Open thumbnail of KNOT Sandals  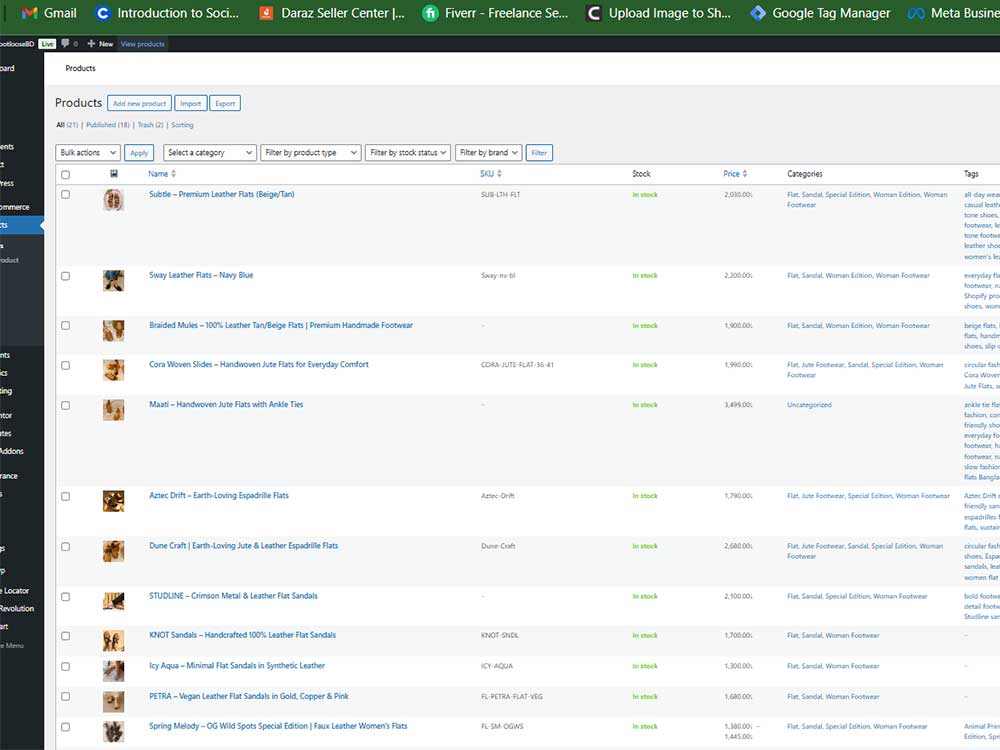tap(114, 641)
